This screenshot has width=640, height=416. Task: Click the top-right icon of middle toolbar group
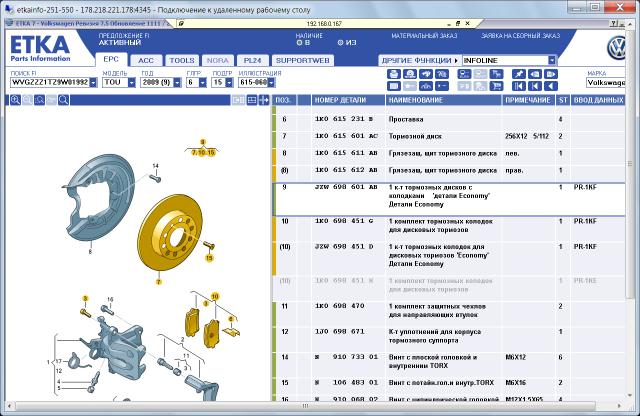click(496, 74)
